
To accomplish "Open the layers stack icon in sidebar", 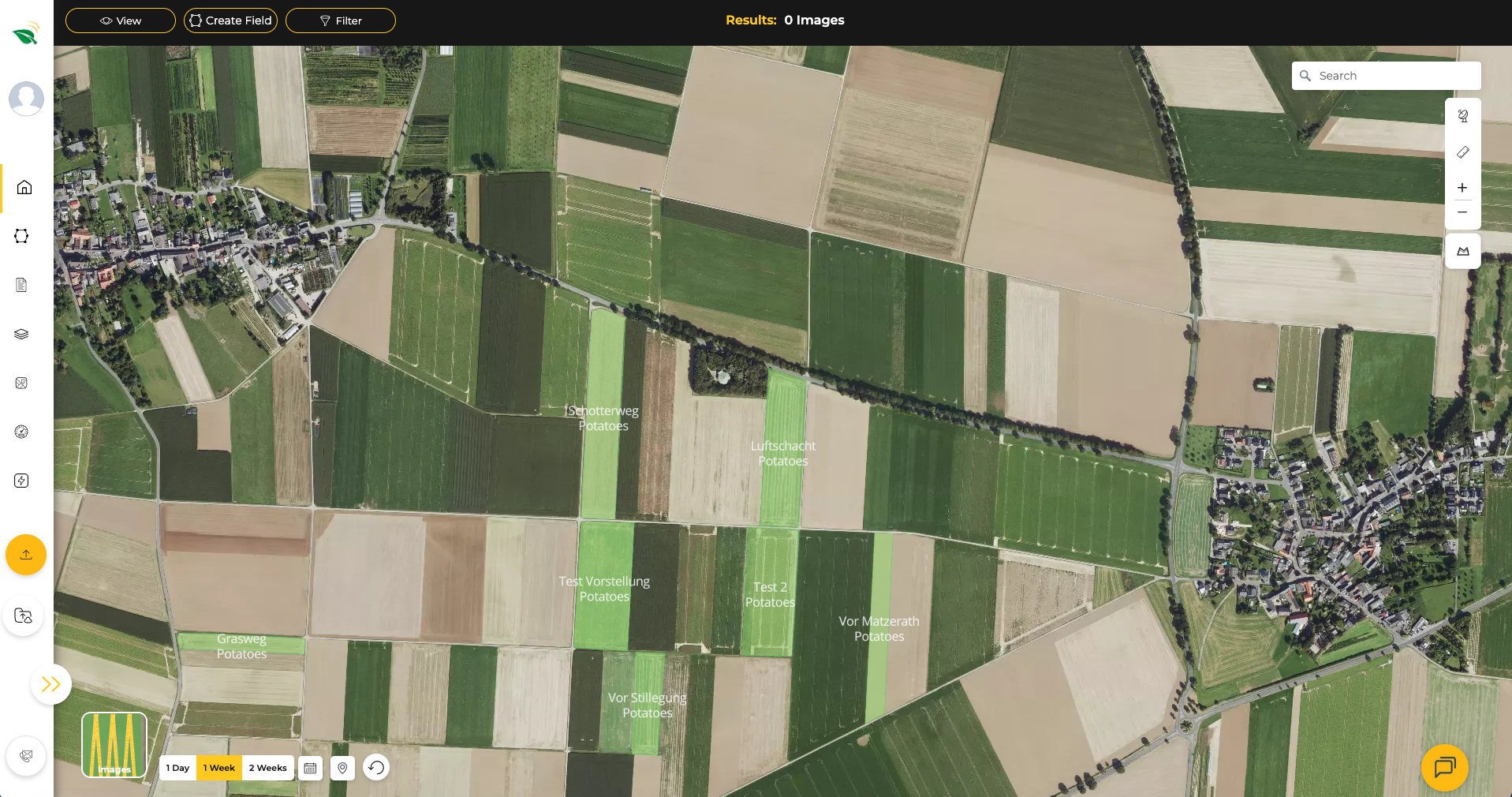I will pyautogui.click(x=21, y=335).
